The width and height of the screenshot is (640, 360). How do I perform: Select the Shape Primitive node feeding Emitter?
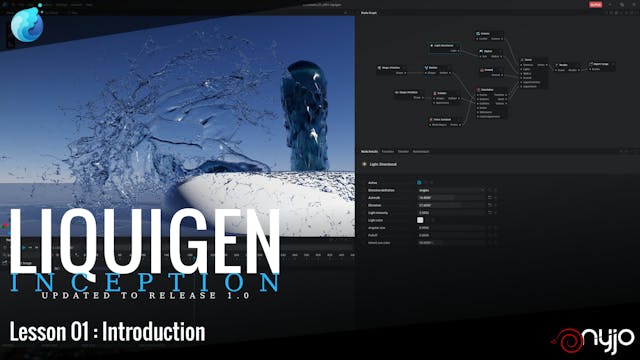coord(392,70)
